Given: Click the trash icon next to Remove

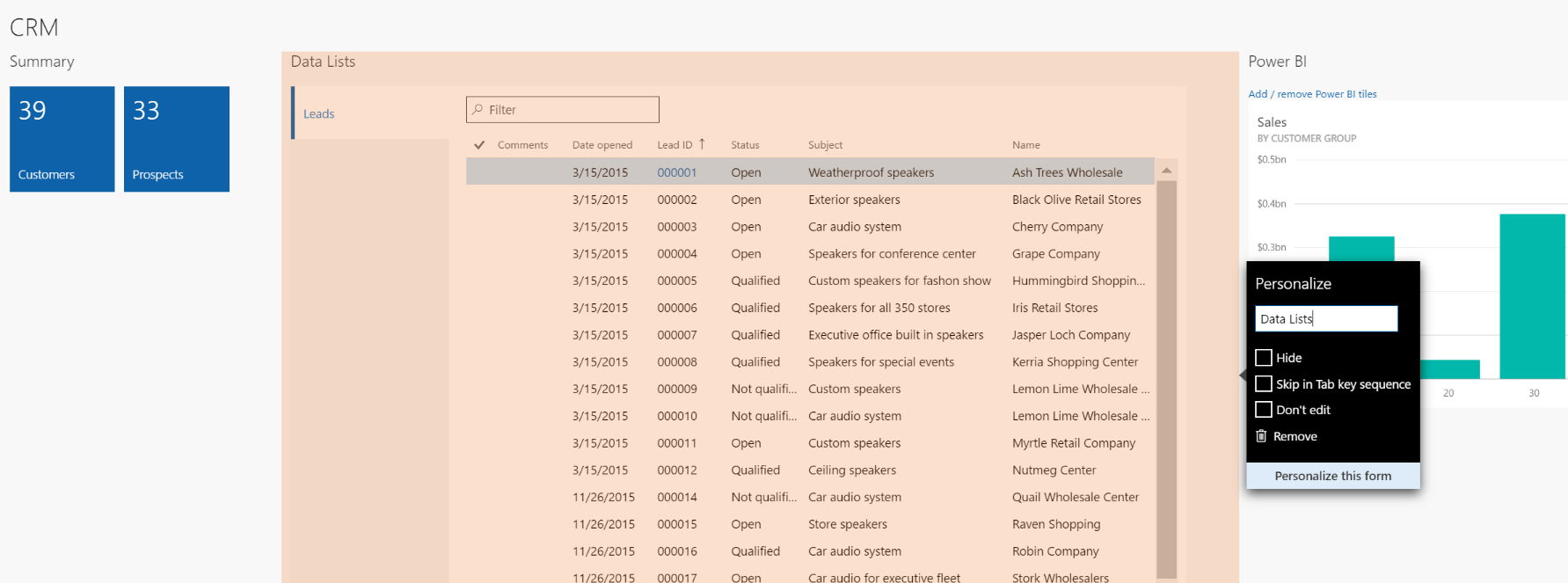Looking at the screenshot, I should pyautogui.click(x=1261, y=436).
